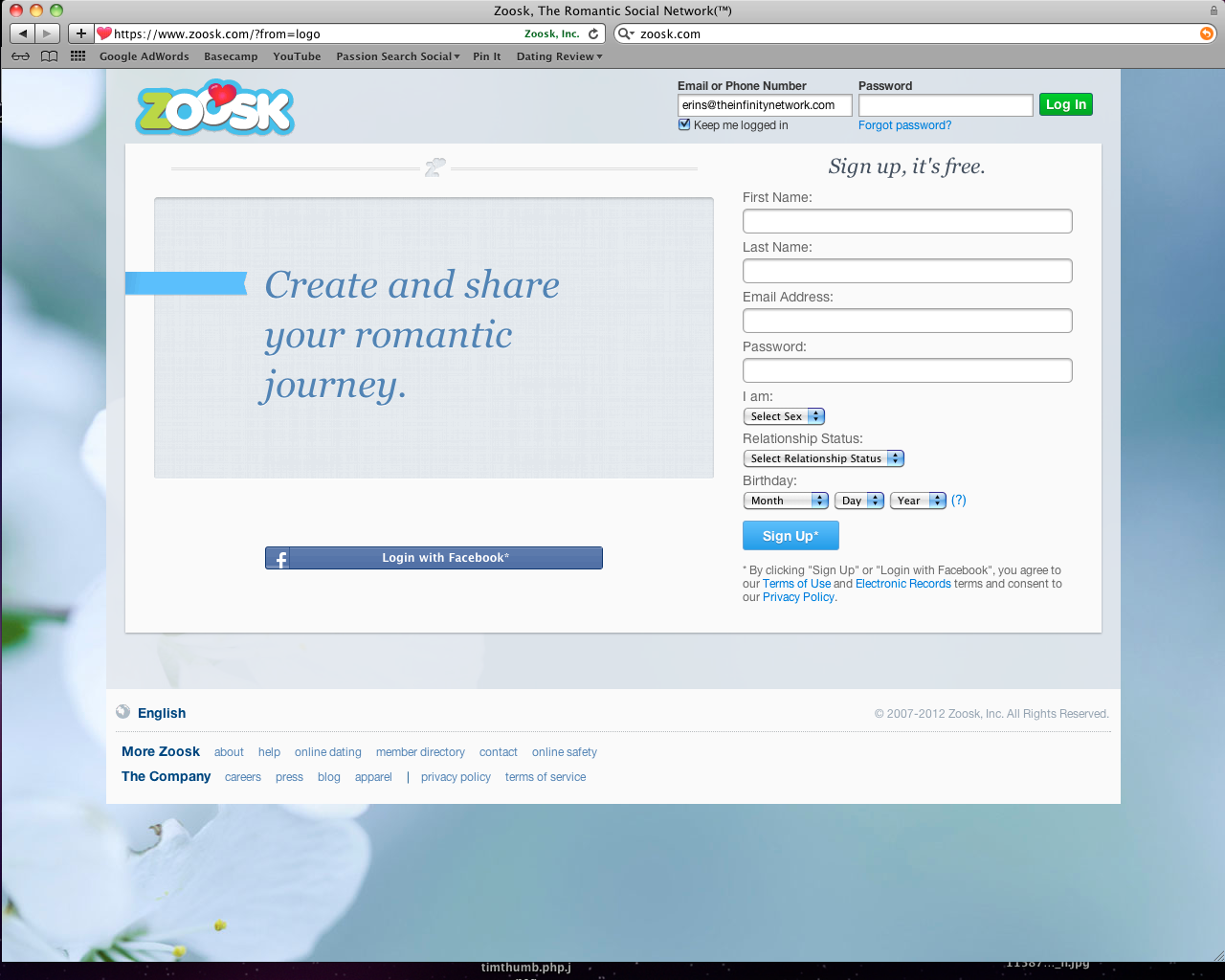Open Reading List glasses icon
Image resolution: width=1225 pixels, height=980 pixels.
[20, 56]
